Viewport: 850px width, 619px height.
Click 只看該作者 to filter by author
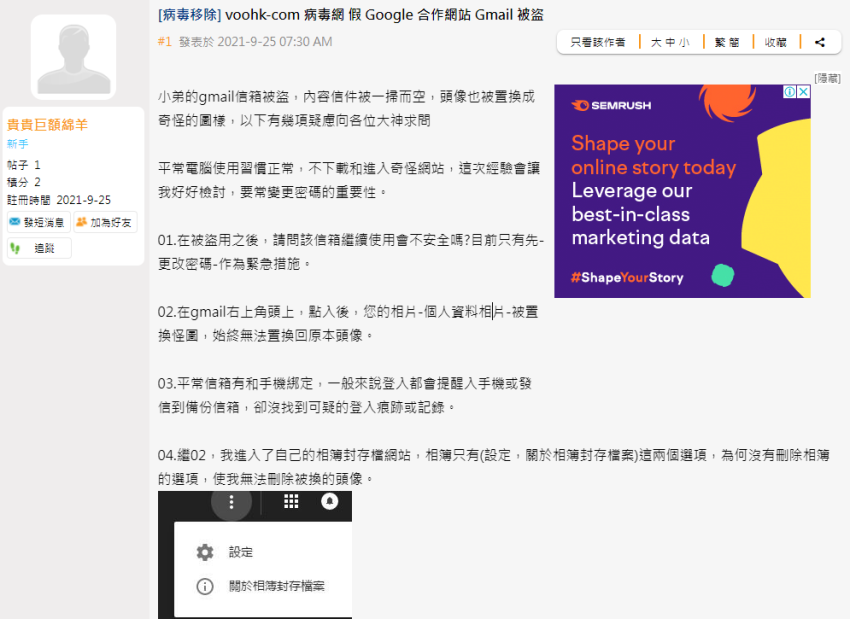[x=598, y=42]
